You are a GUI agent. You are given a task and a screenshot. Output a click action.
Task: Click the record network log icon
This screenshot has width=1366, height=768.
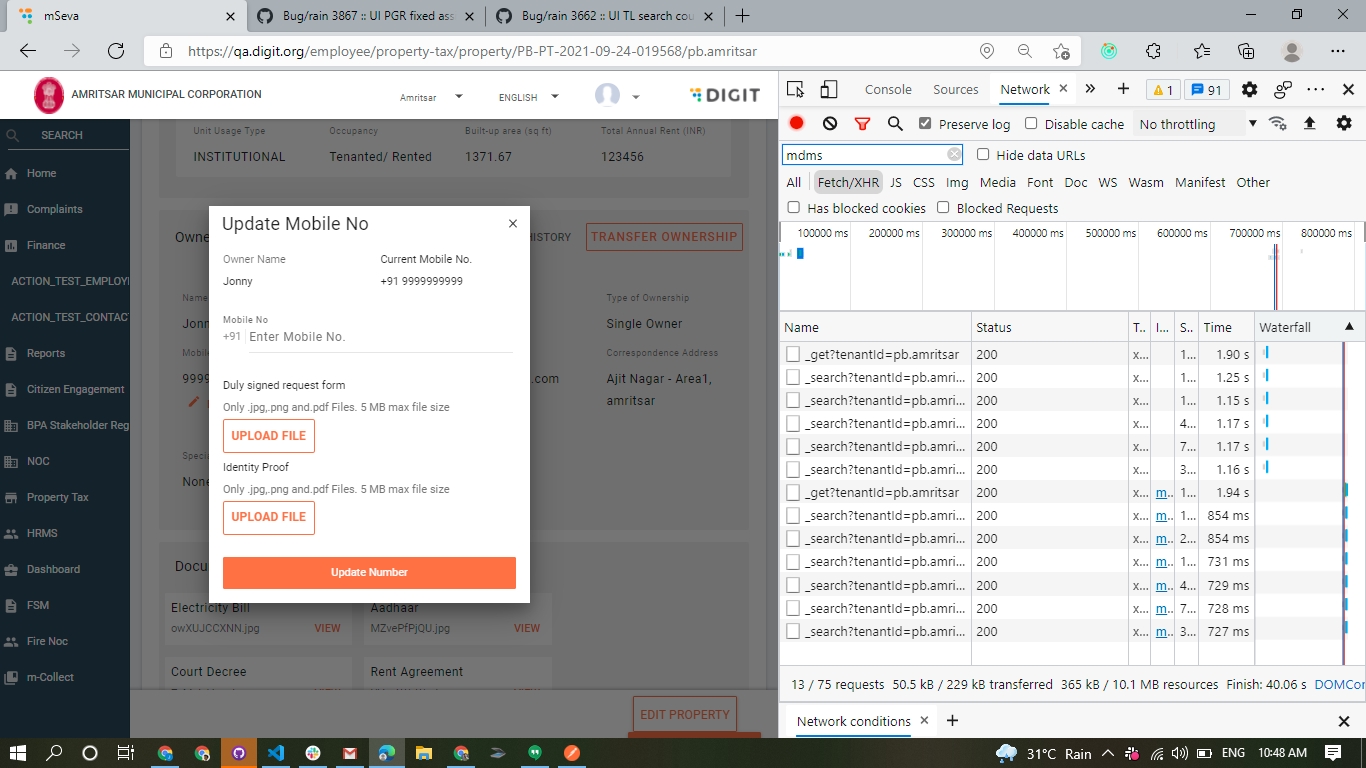click(796, 123)
